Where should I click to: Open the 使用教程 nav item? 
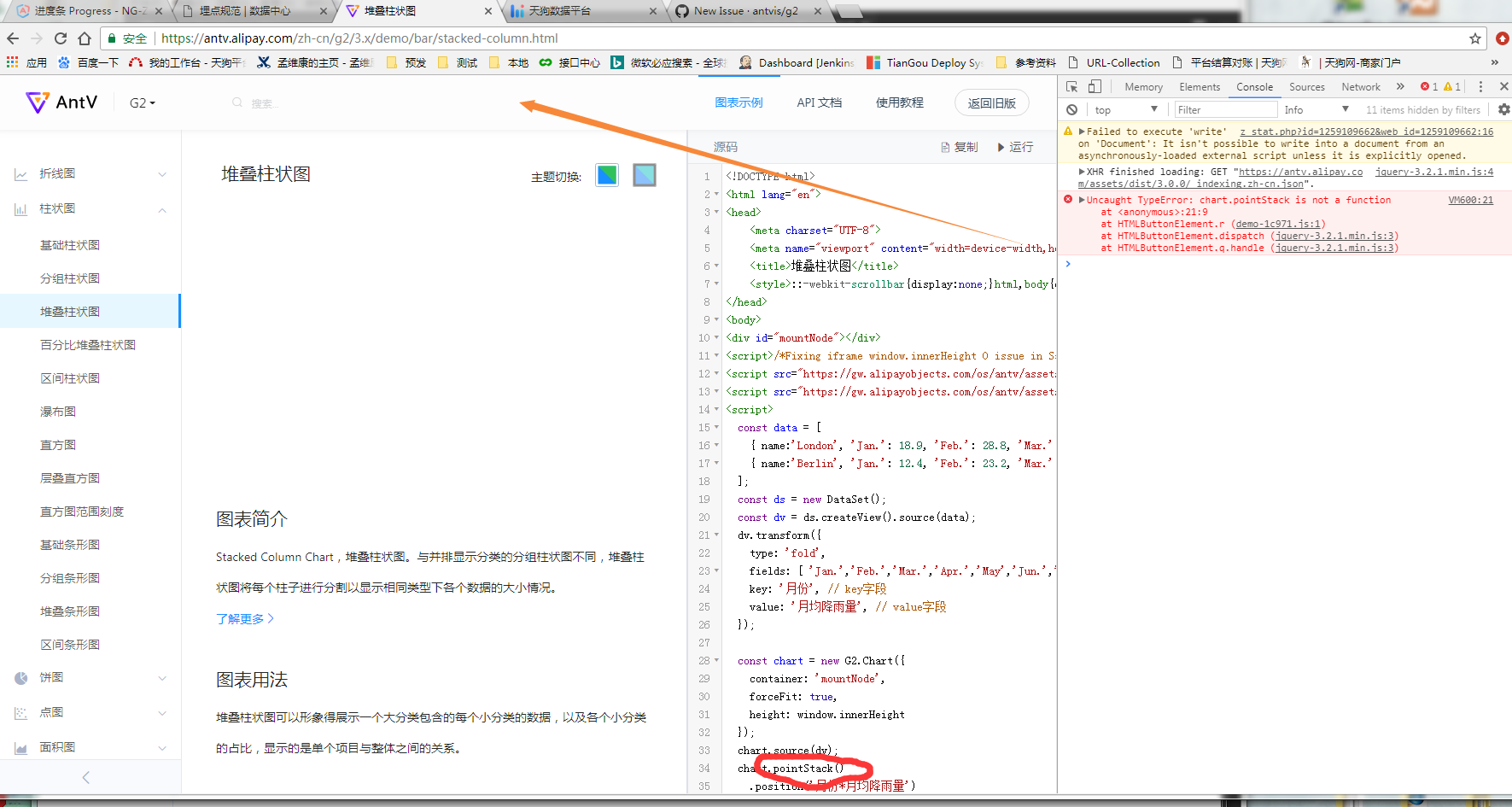click(x=900, y=102)
